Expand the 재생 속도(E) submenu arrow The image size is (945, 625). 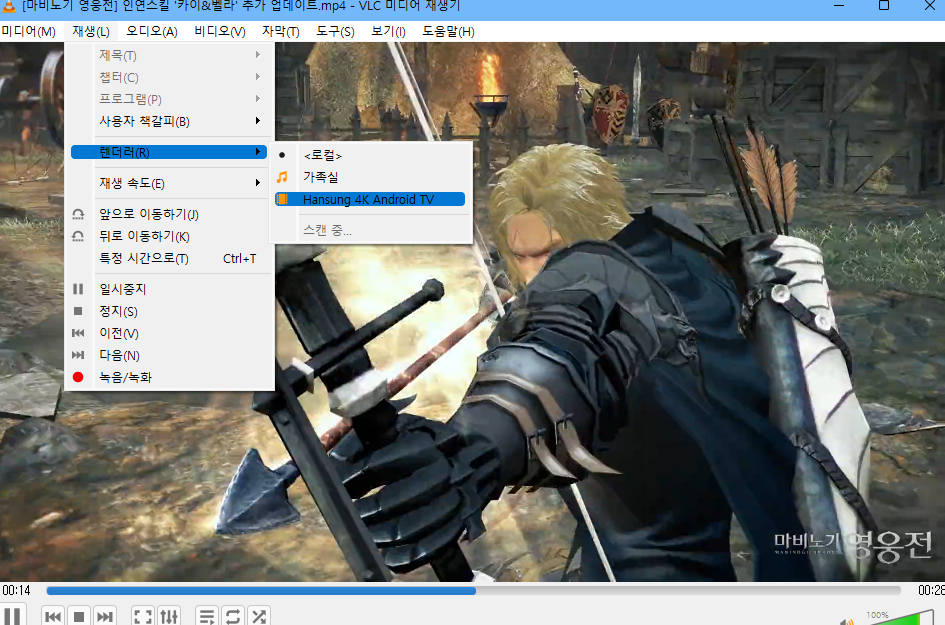257,183
